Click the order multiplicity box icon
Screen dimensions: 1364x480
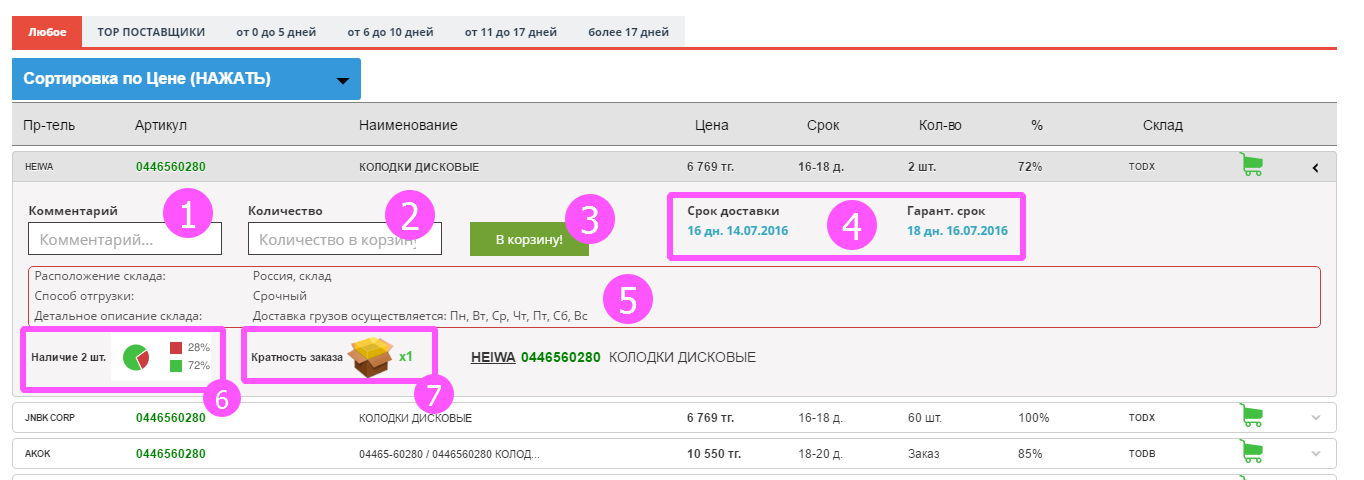371,356
